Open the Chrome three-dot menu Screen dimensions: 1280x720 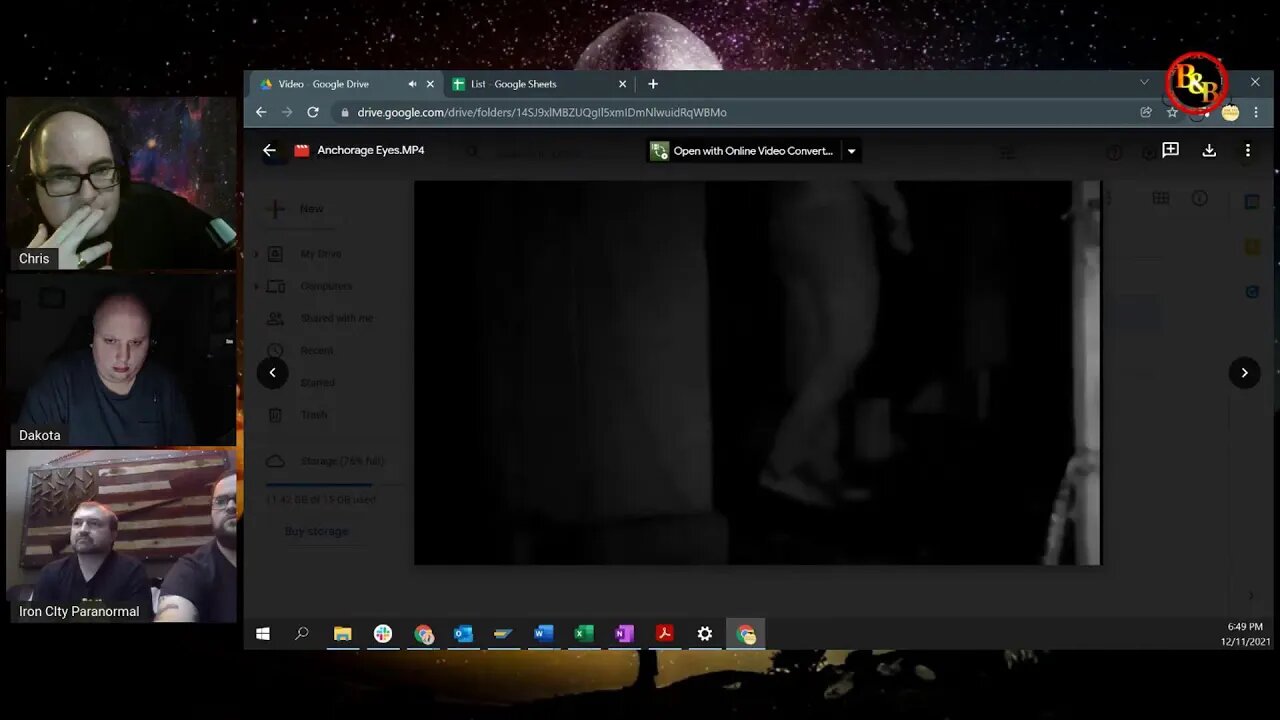(x=1256, y=112)
